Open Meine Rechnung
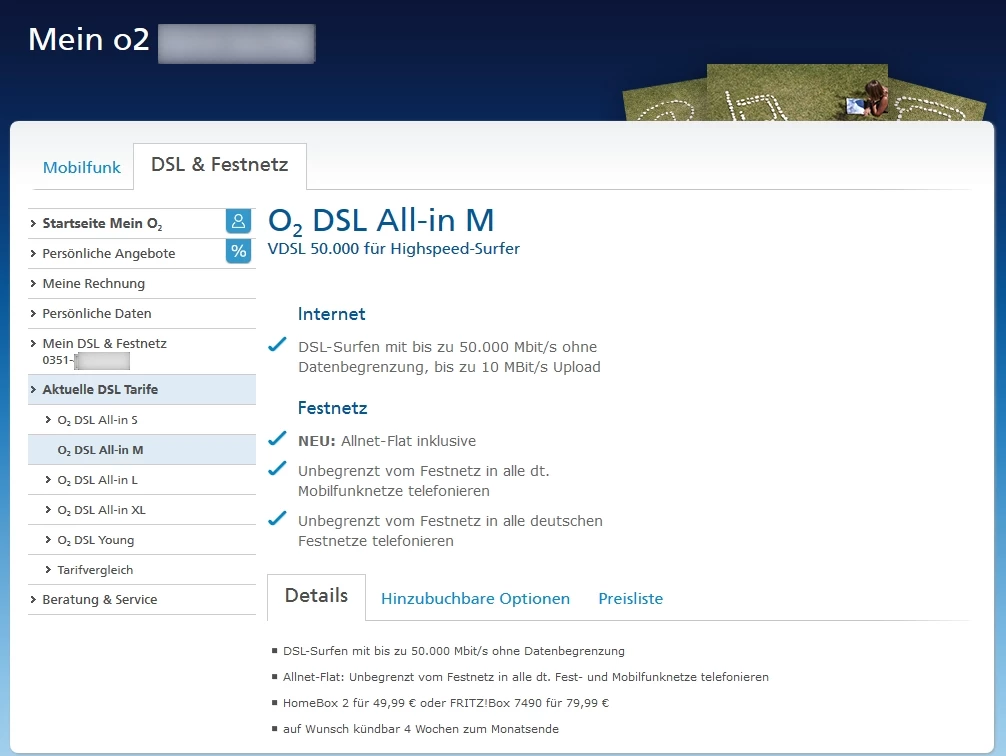1006x756 pixels. (94, 284)
